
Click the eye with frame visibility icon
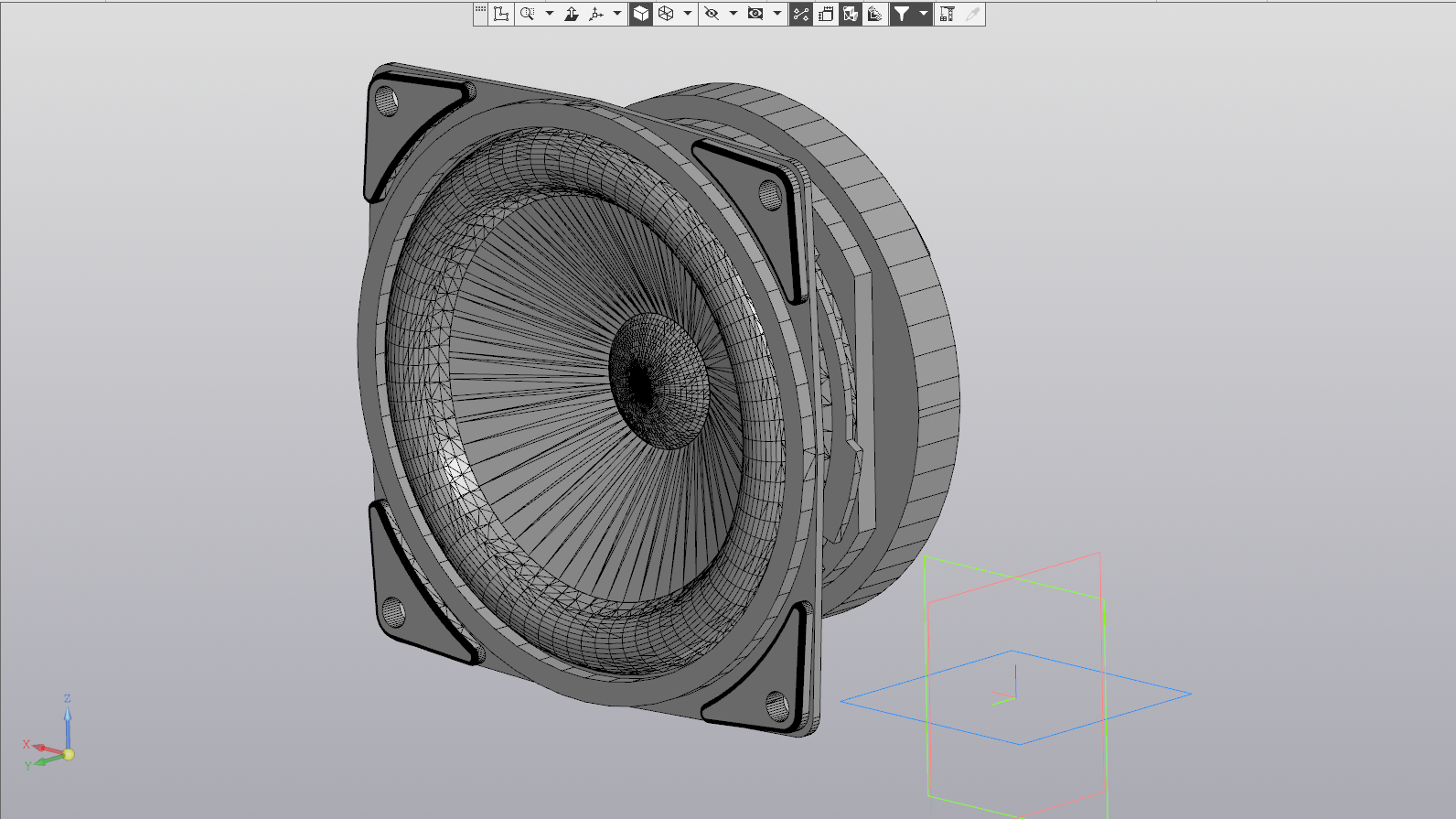755,14
